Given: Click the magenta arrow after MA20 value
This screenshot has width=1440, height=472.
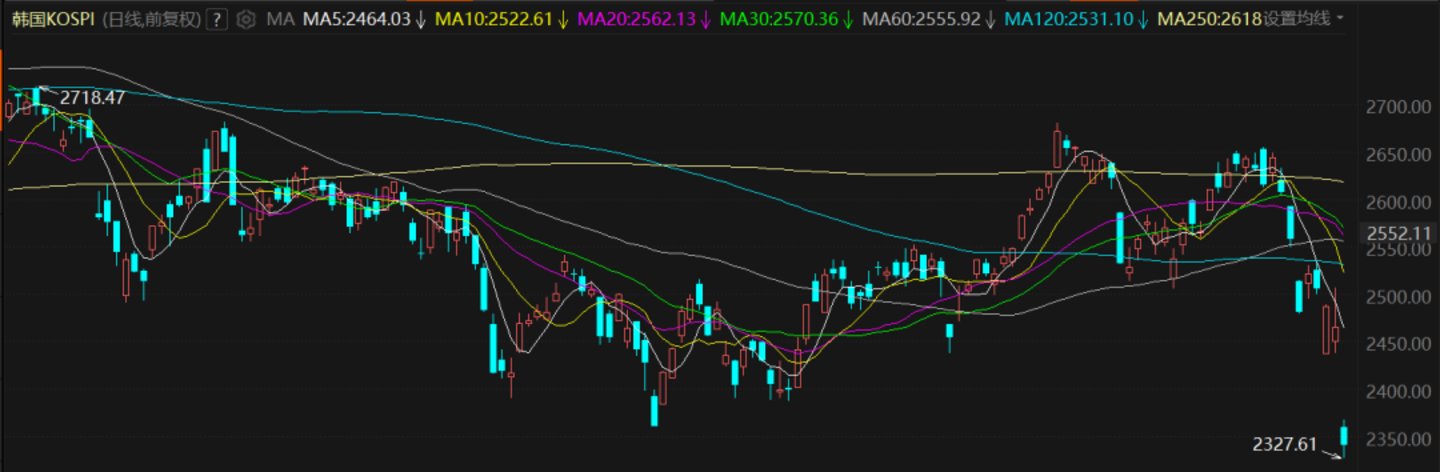Looking at the screenshot, I should [x=705, y=19].
